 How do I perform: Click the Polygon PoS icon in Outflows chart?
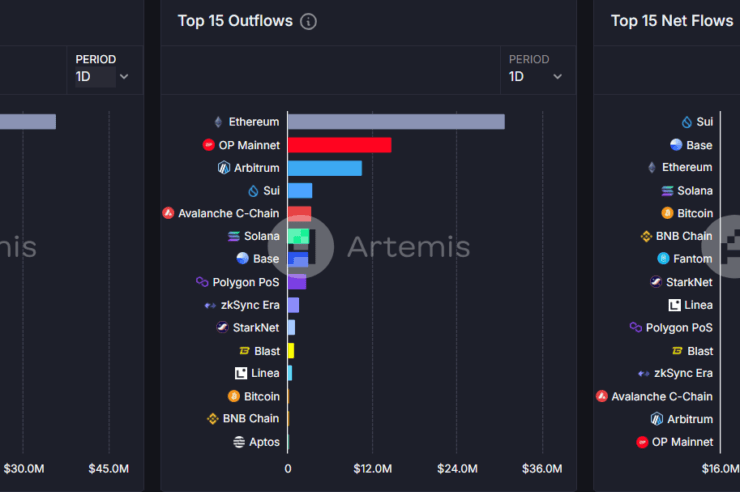point(202,282)
